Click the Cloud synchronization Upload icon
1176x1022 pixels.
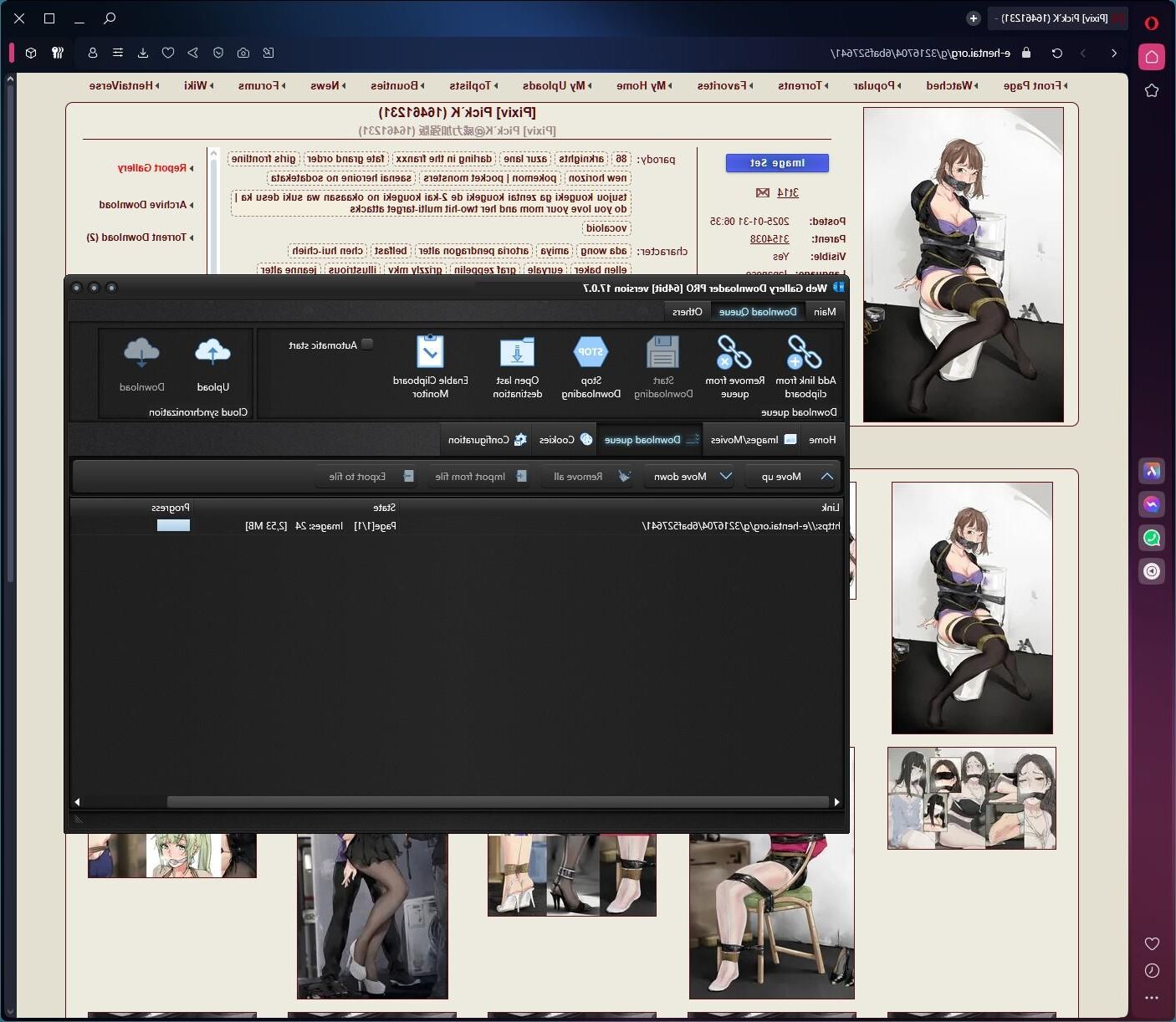212,352
